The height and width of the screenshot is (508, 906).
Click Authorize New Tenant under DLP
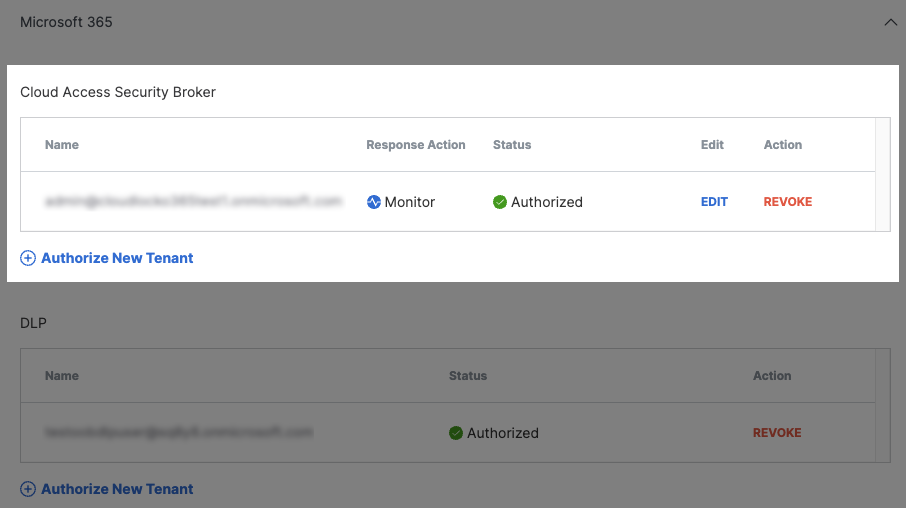117,489
